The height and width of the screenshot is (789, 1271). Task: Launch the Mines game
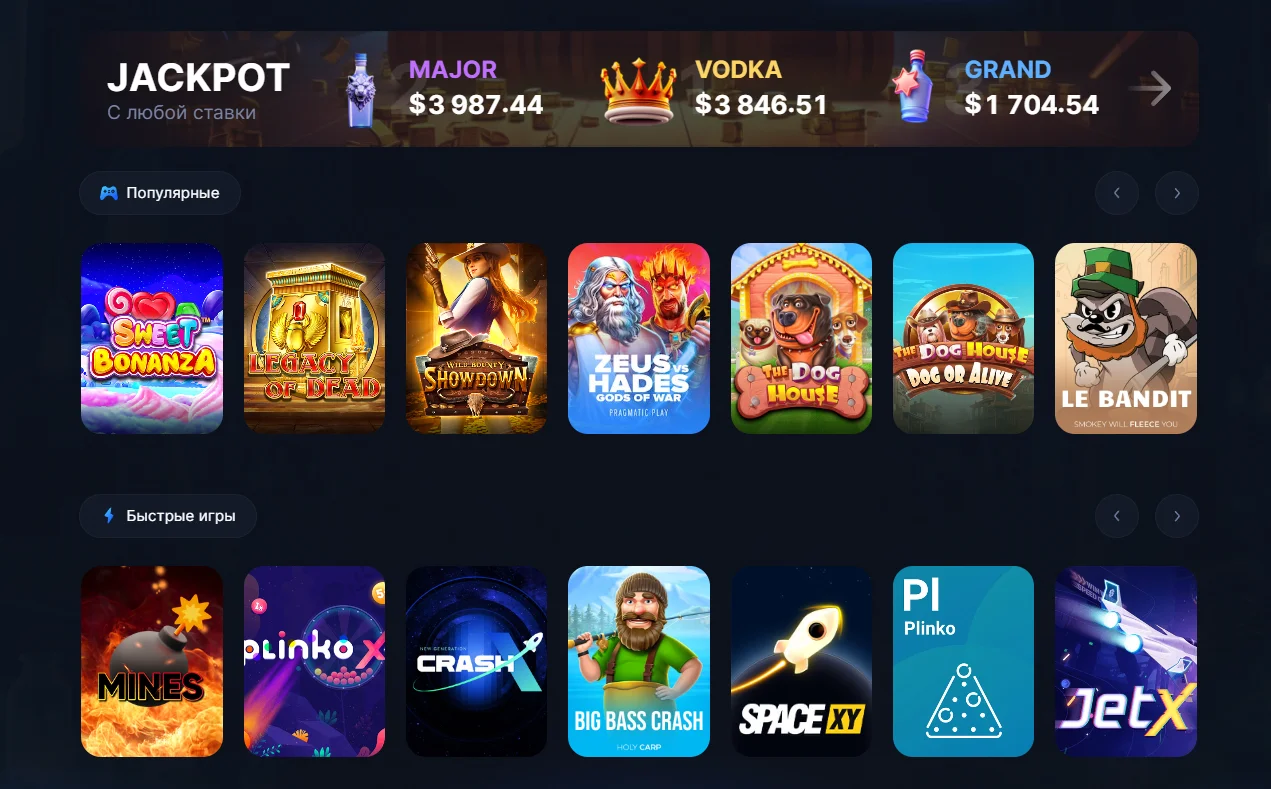(x=152, y=661)
